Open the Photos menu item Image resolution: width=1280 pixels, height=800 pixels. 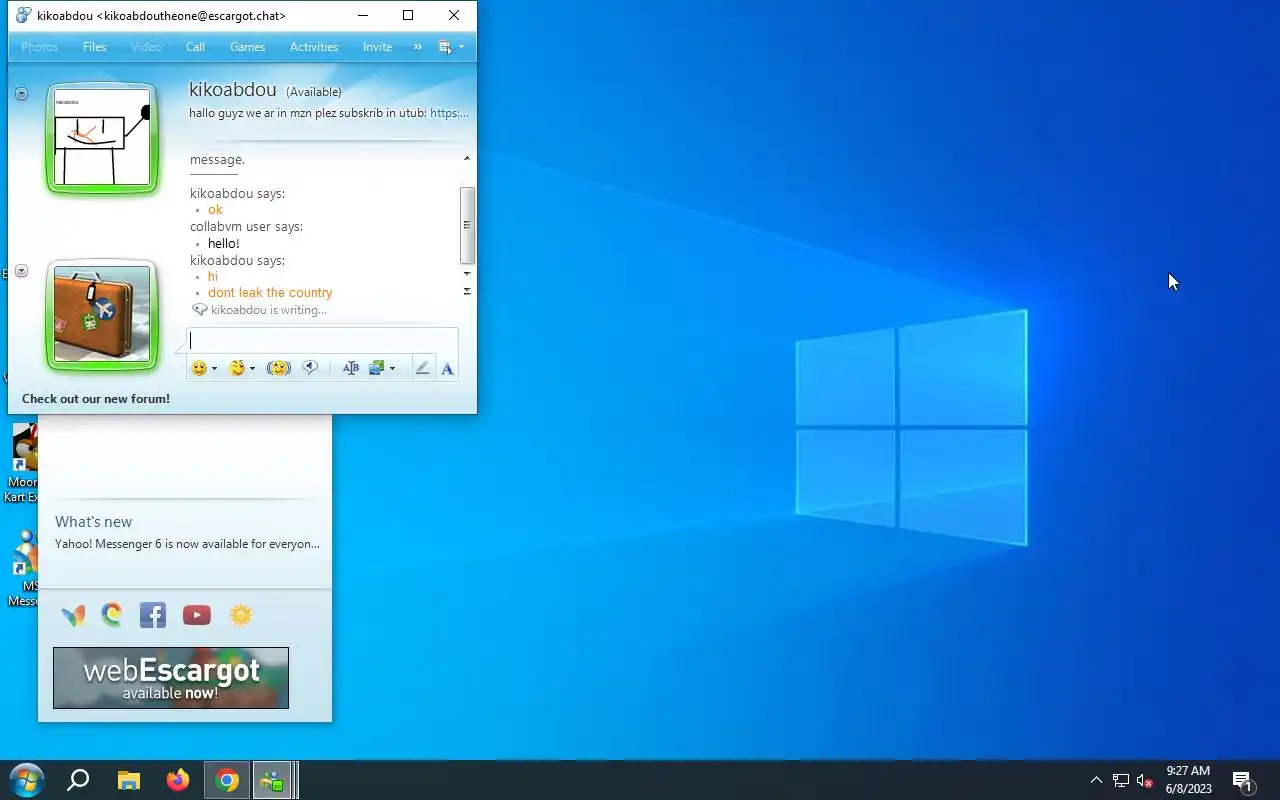click(40, 47)
